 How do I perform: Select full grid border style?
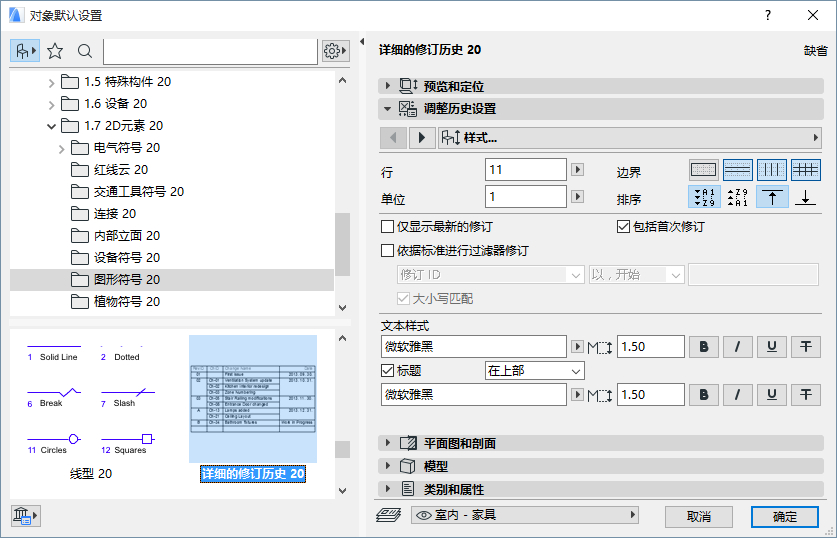(x=806, y=170)
